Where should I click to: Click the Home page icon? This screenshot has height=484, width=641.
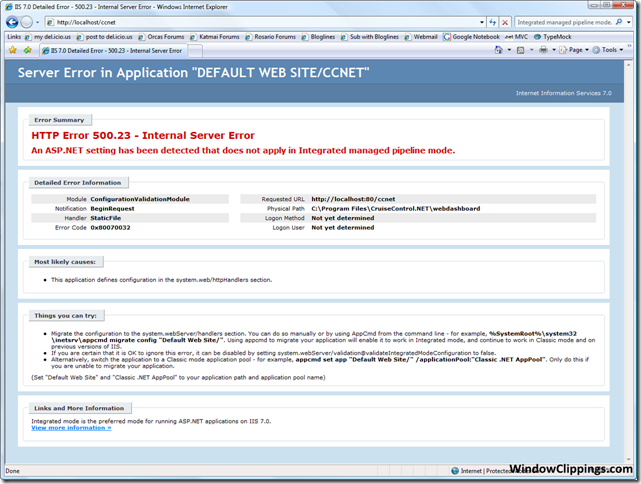point(498,50)
